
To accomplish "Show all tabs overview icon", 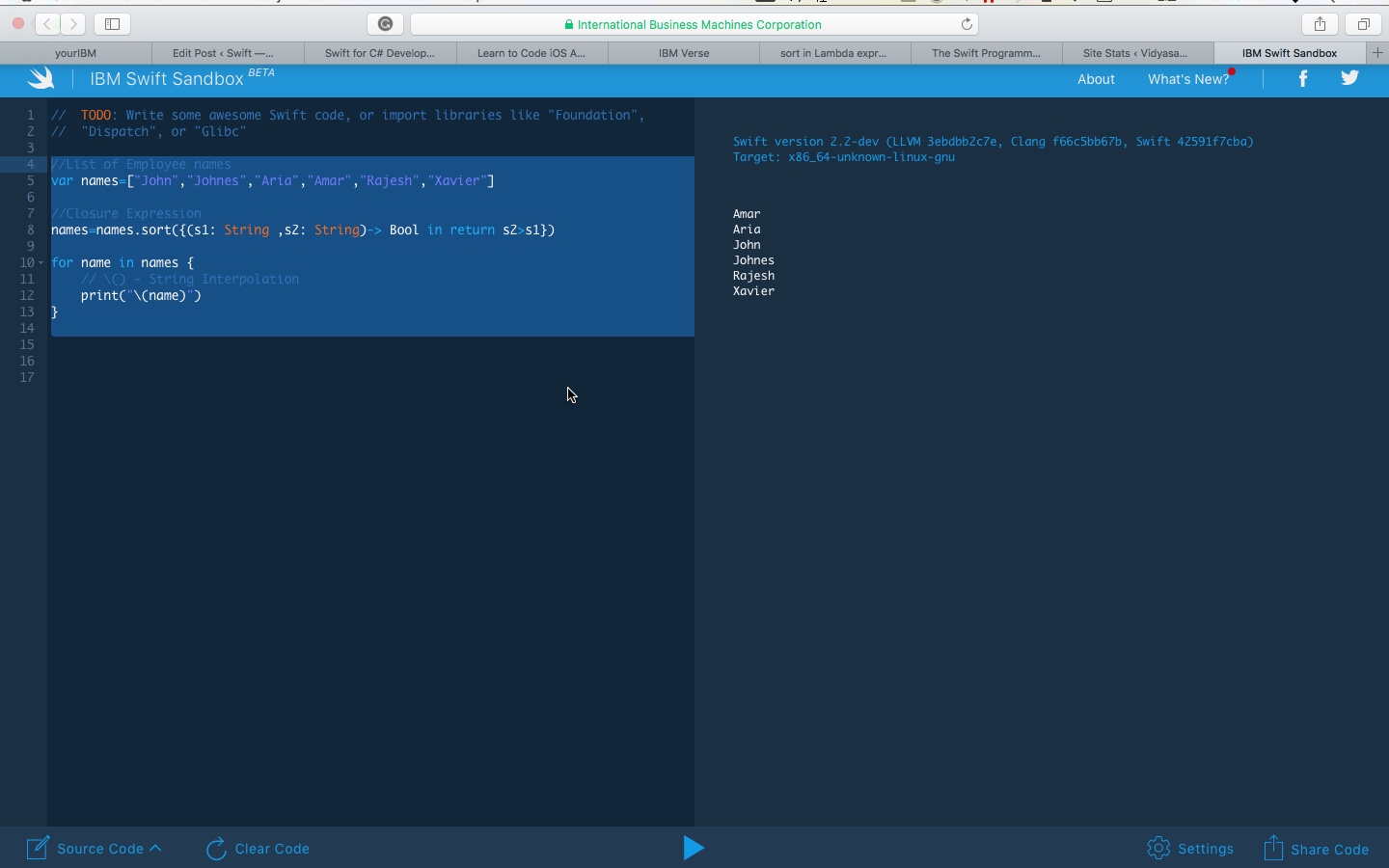I will click(1364, 24).
